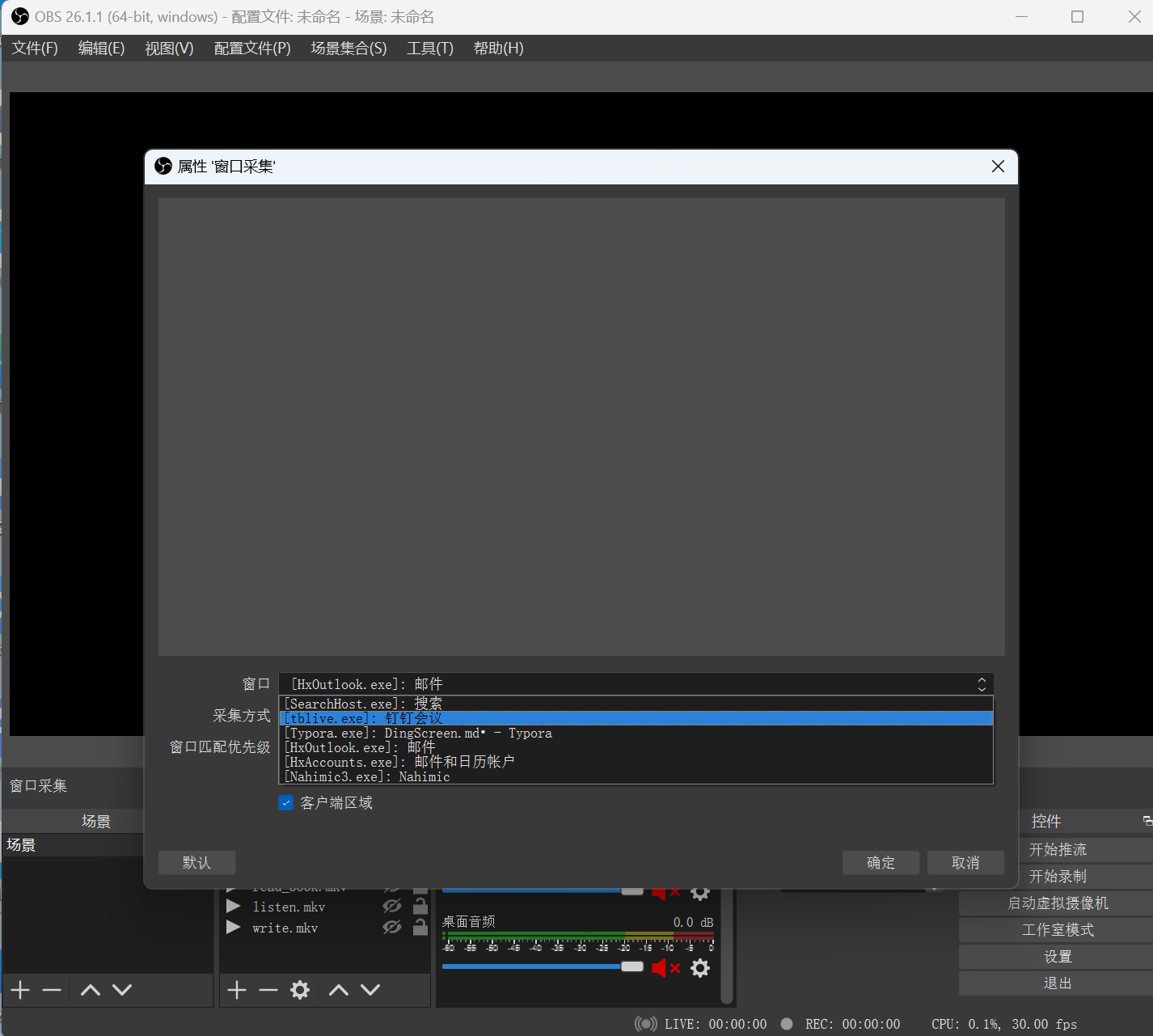The width and height of the screenshot is (1153, 1036).
Task: Click 退出 to exit OBS
Action: [1057, 983]
